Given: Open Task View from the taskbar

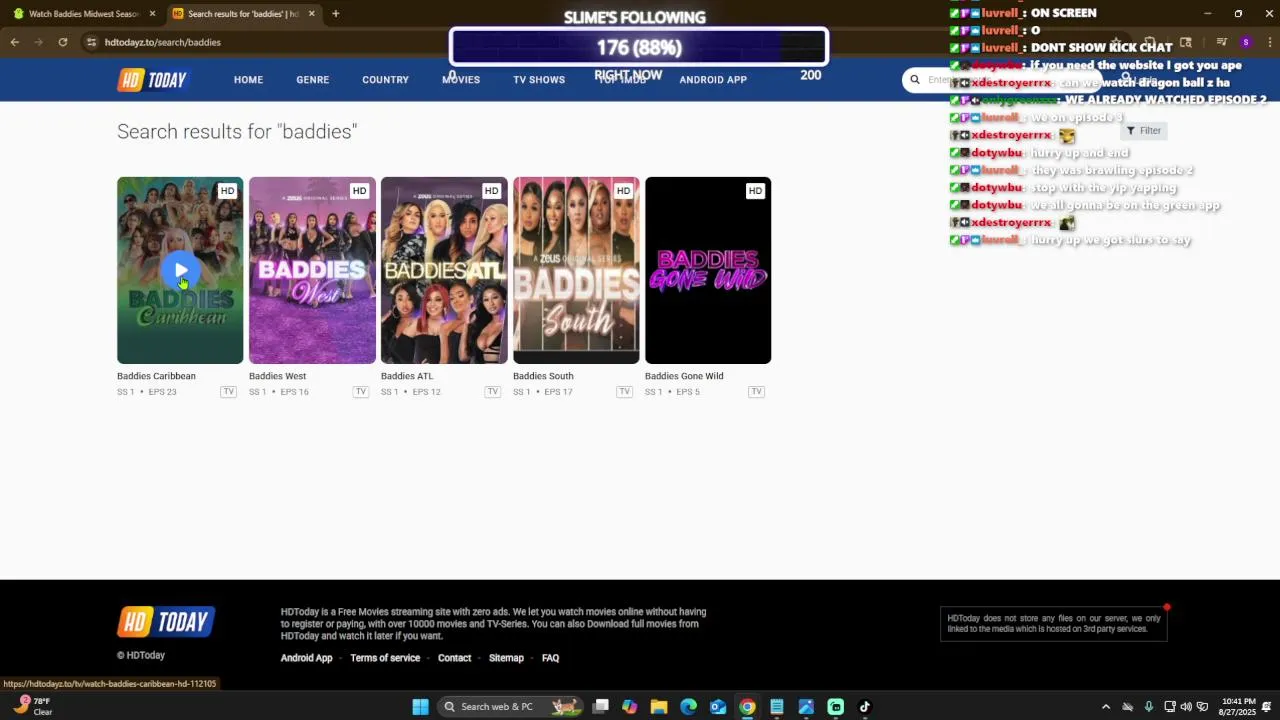Looking at the screenshot, I should click(600, 707).
